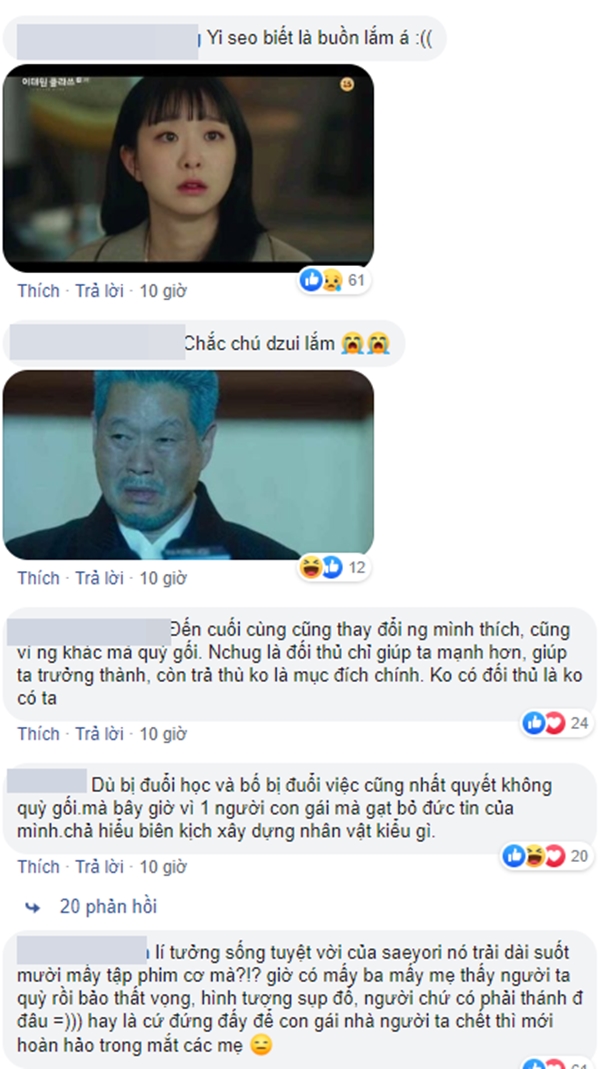This screenshot has height=1069, width=600.
Task: Click Thích under the Chắc chú dzui lắm comment
Action: [x=39, y=578]
